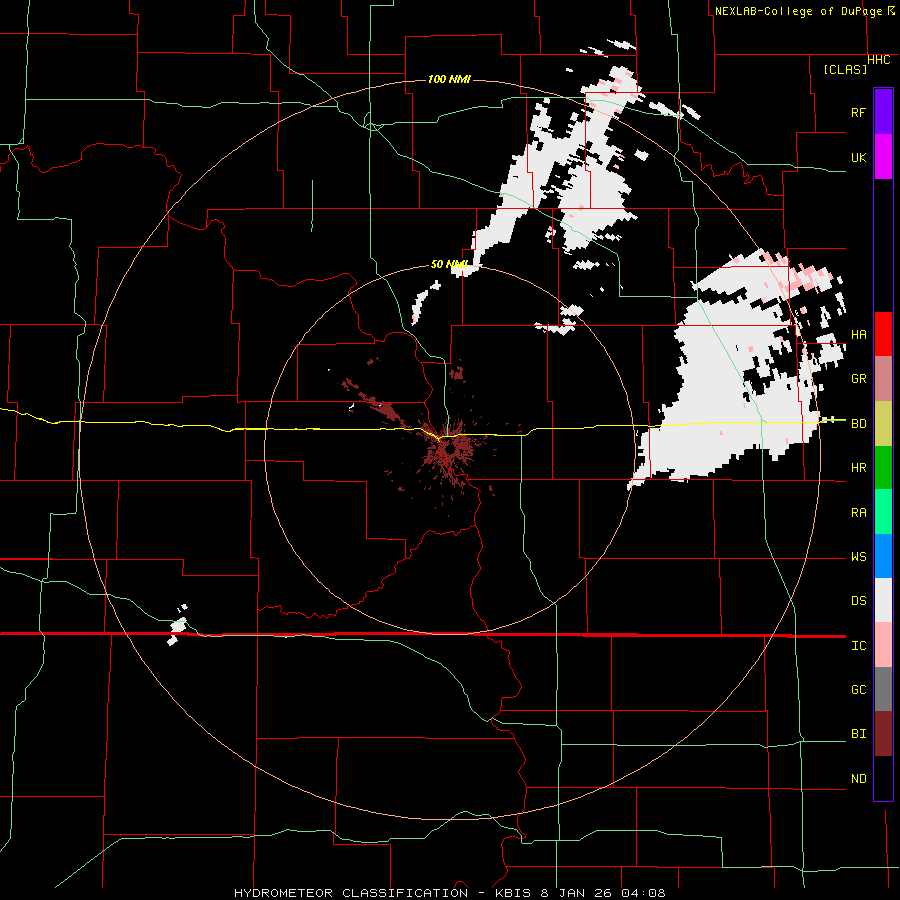Select the BD yellow legend block
The image size is (900, 900).
883,424
